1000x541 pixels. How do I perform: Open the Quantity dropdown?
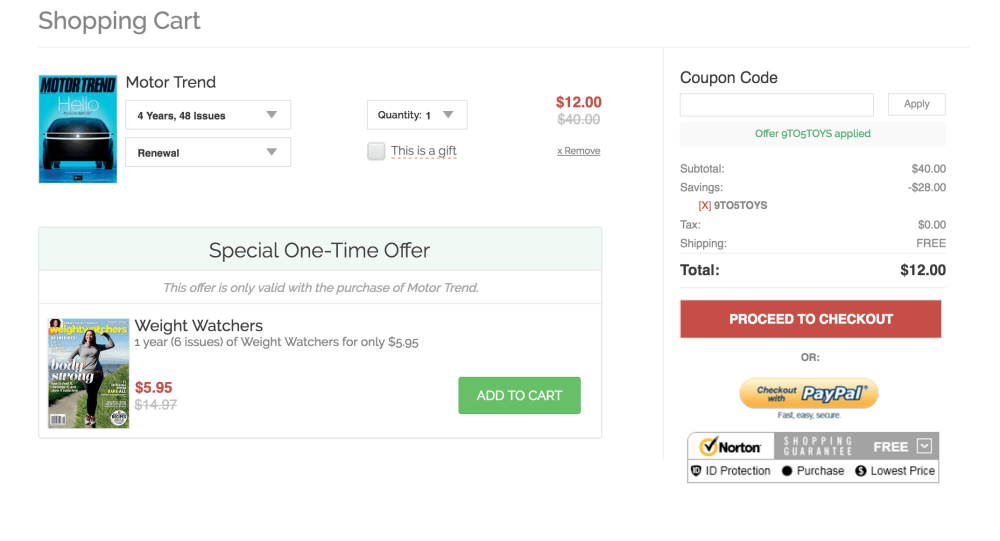416,115
